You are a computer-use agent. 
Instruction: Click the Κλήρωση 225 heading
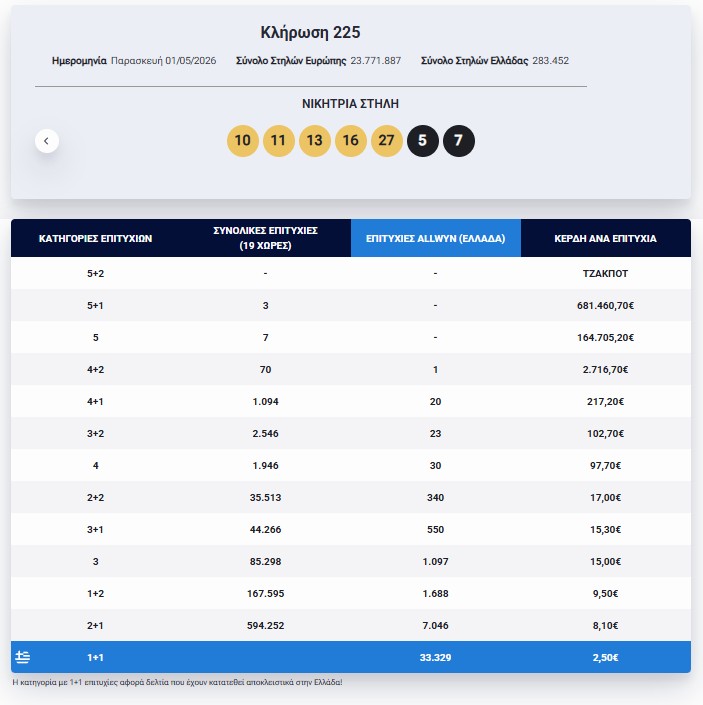(310, 32)
